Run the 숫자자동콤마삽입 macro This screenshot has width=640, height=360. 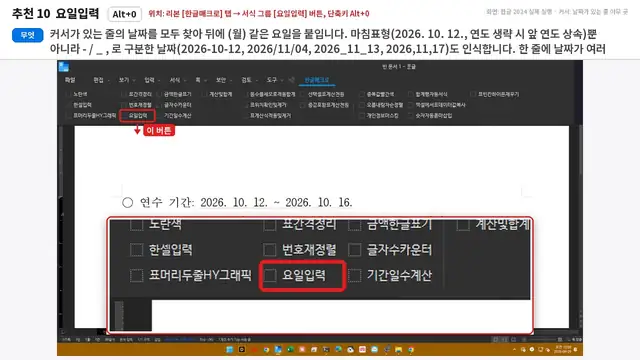[x=430, y=116]
